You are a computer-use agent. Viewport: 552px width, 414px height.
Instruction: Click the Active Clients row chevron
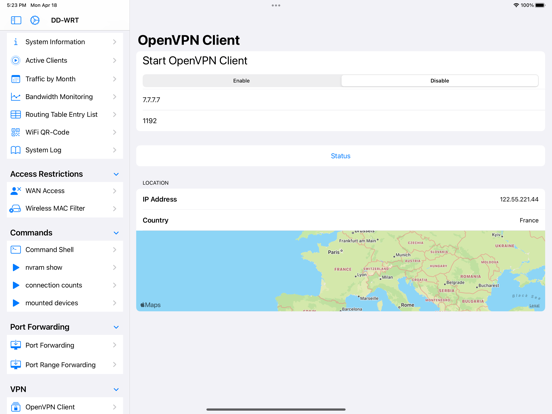[114, 61]
